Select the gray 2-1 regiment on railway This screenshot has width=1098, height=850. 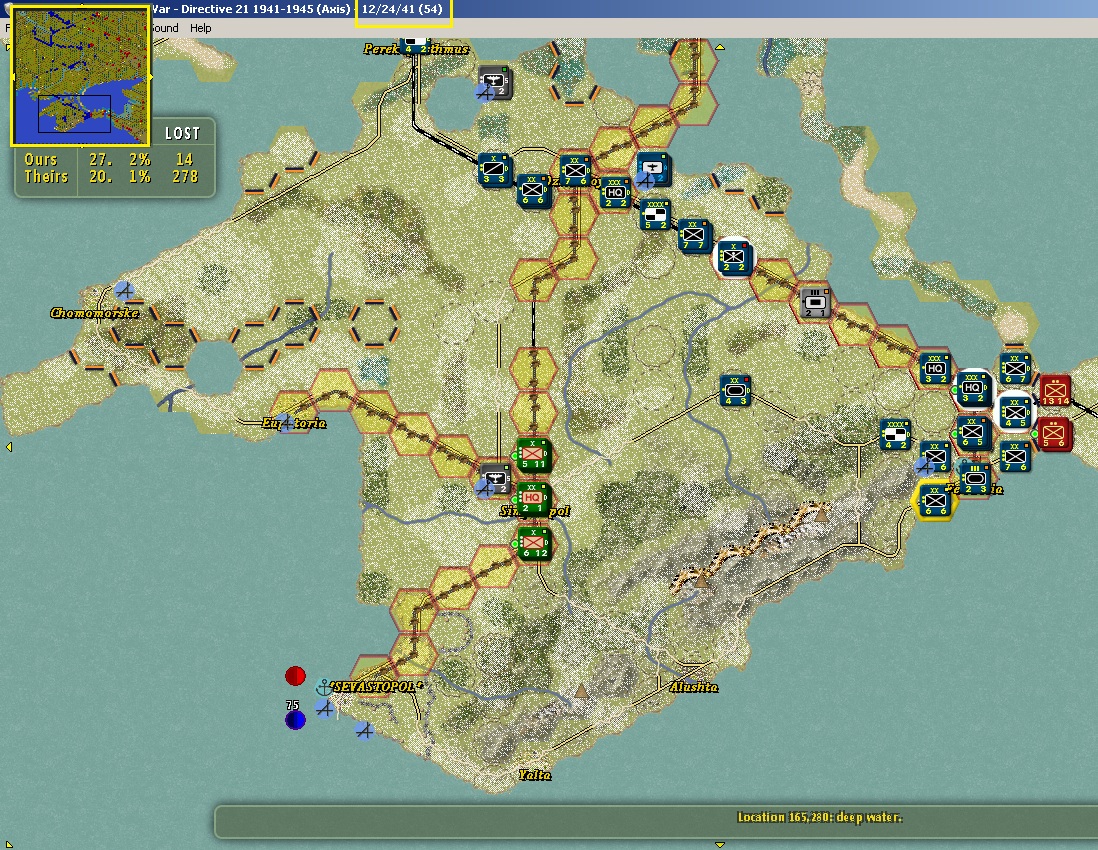tap(814, 302)
